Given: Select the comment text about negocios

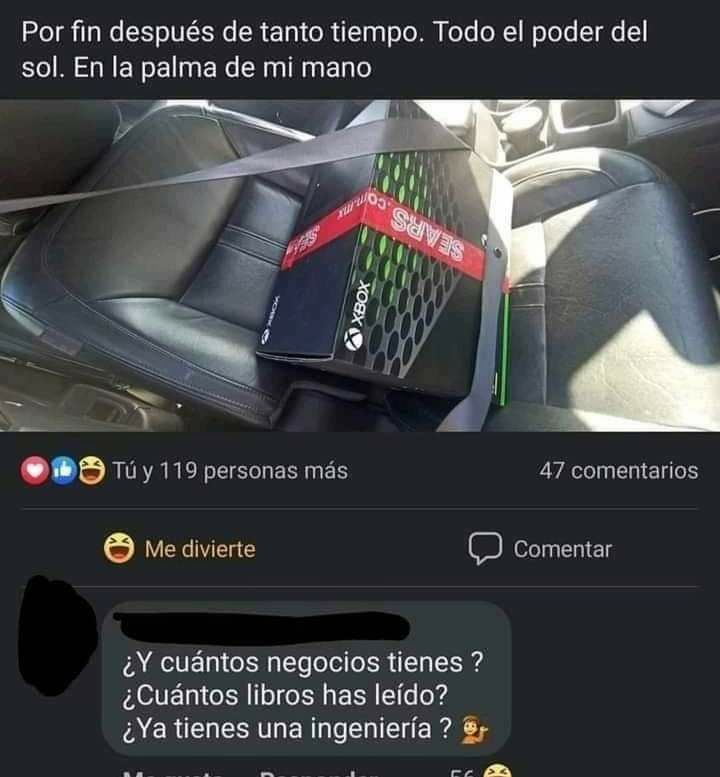Looking at the screenshot, I should [x=302, y=695].
